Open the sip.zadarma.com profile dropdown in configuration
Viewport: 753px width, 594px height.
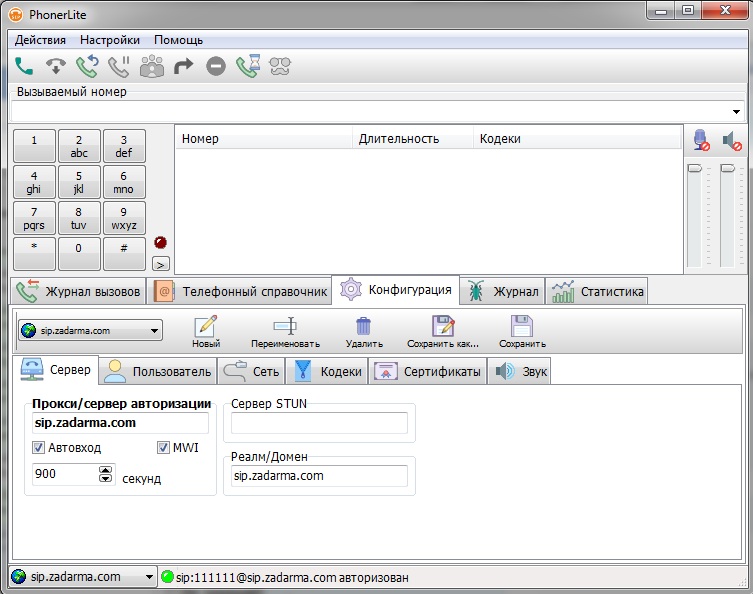pyautogui.click(x=90, y=330)
